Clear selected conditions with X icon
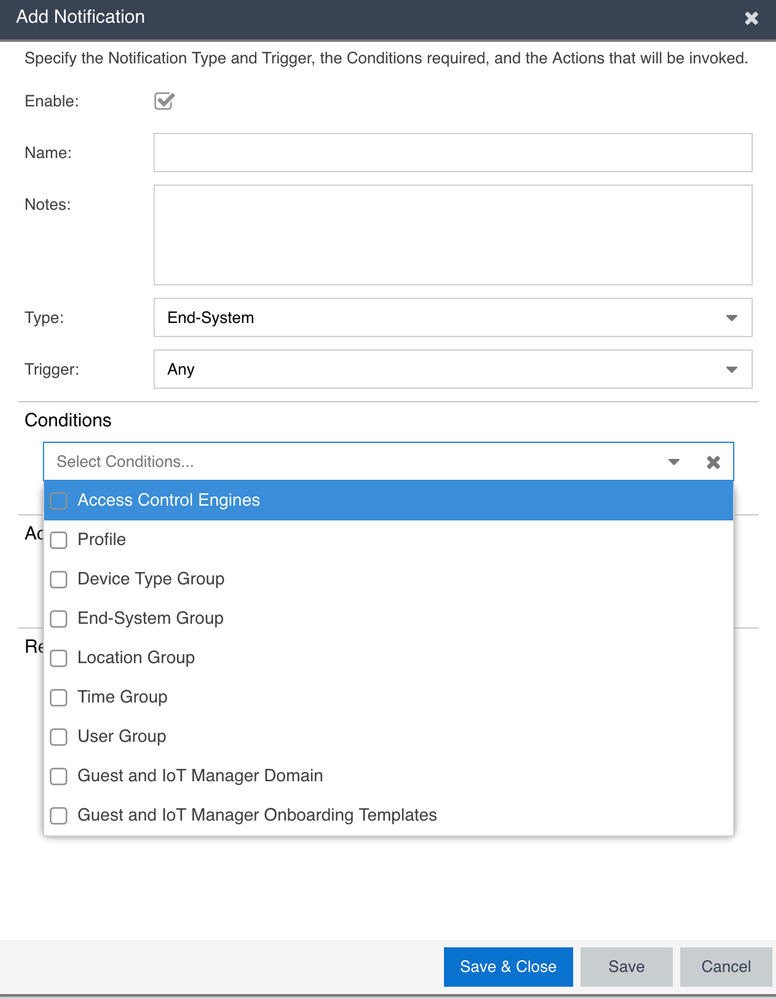Image resolution: width=776 pixels, height=999 pixels. tap(713, 462)
